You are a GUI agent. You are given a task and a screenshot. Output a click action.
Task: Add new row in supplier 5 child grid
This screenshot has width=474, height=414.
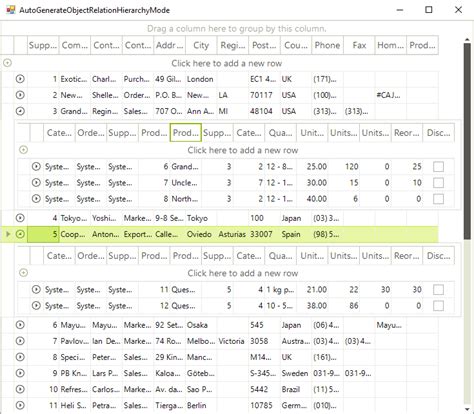242,273
